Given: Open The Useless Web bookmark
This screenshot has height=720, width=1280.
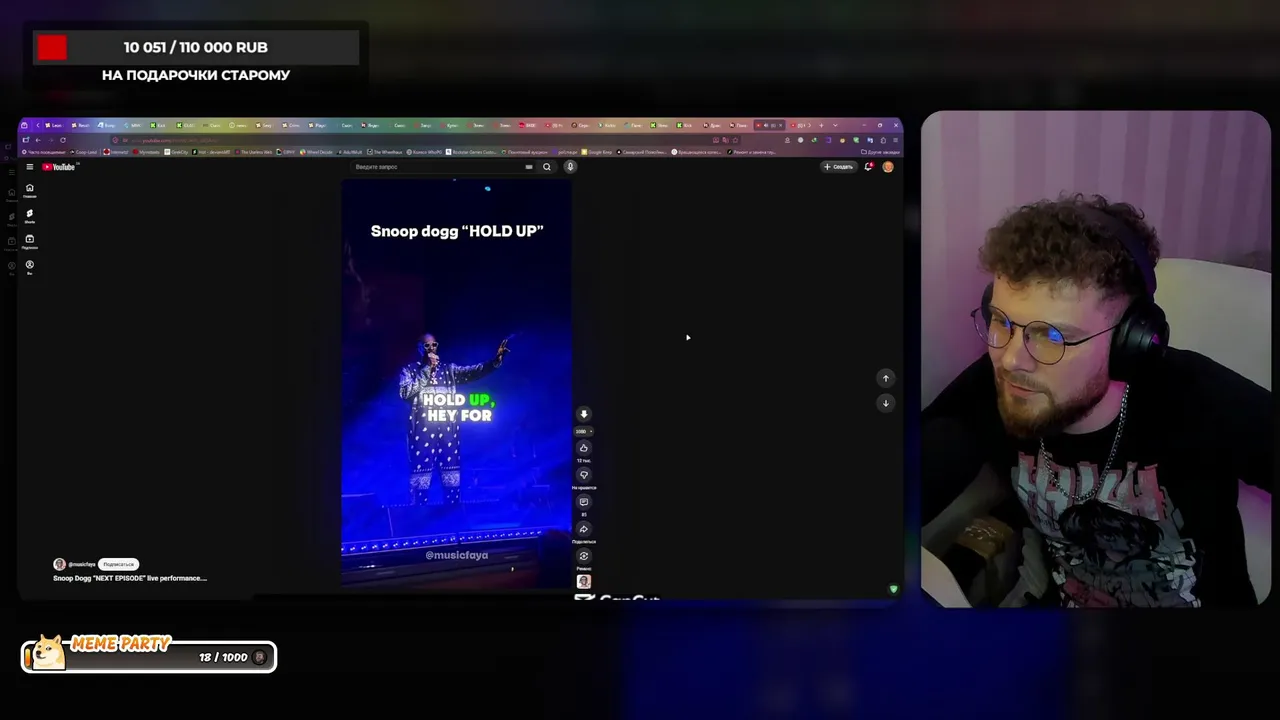Looking at the screenshot, I should coord(253,152).
